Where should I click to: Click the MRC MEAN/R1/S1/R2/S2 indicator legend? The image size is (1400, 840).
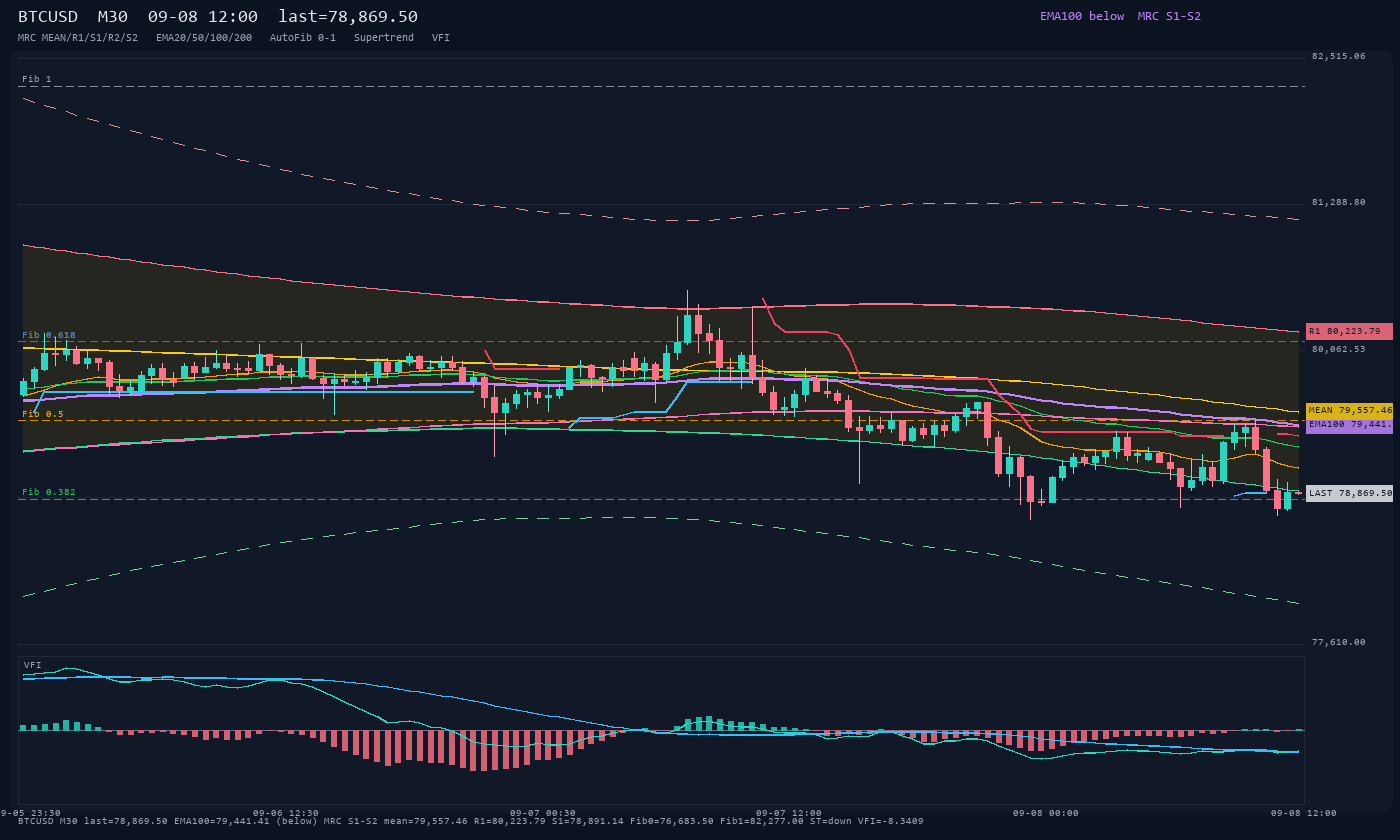click(x=78, y=38)
